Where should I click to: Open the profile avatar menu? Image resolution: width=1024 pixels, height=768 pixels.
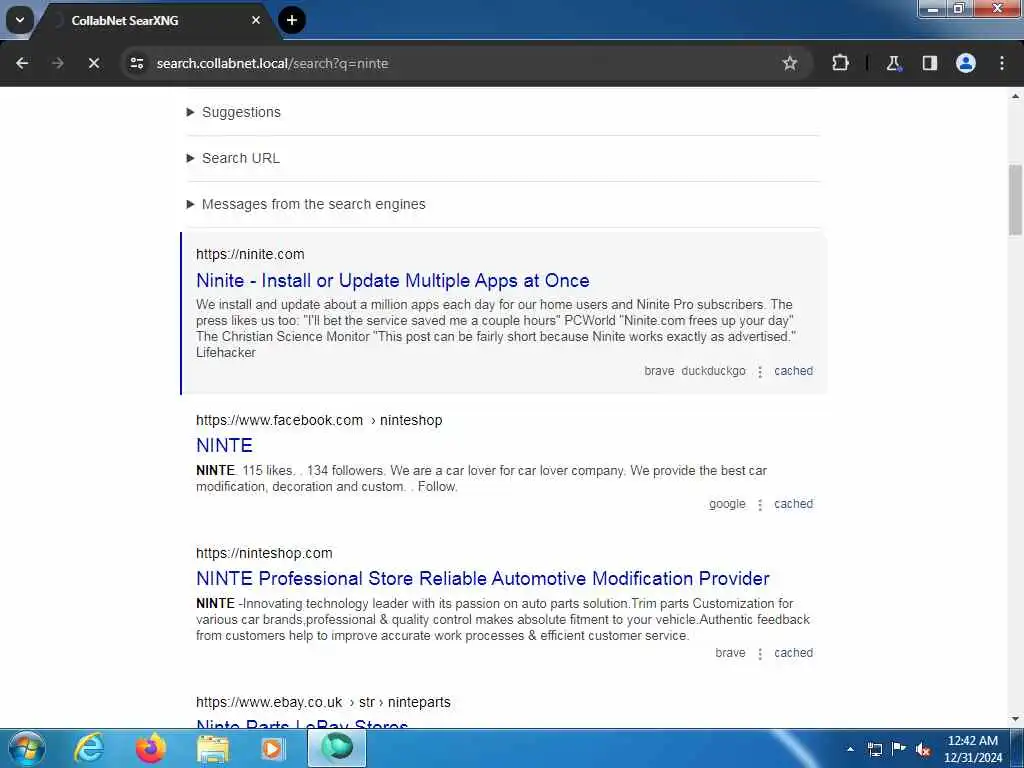pos(966,63)
